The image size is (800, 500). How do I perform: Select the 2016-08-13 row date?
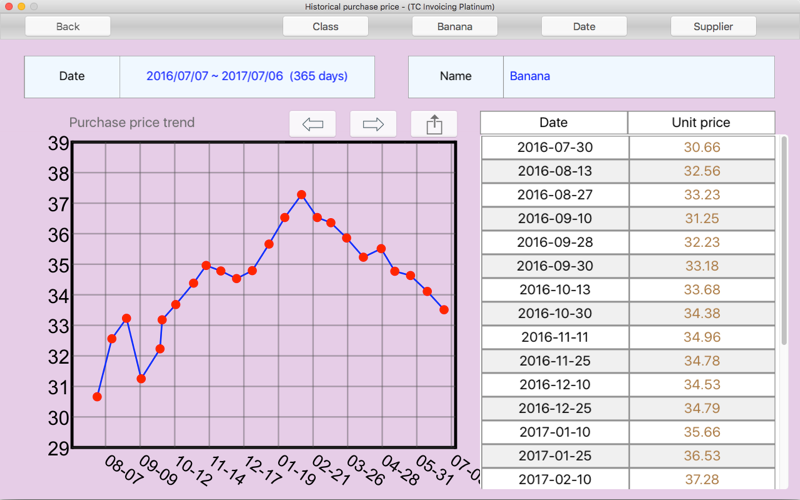(x=555, y=171)
